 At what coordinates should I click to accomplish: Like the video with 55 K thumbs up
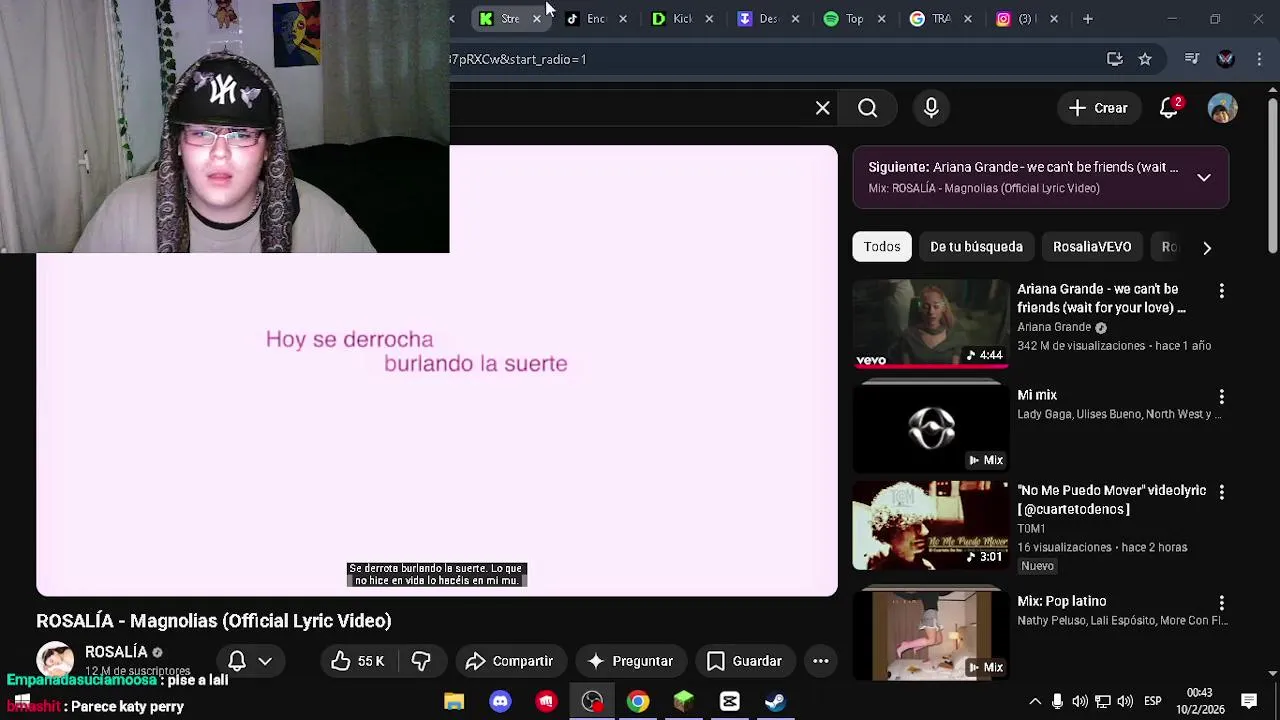click(x=357, y=661)
